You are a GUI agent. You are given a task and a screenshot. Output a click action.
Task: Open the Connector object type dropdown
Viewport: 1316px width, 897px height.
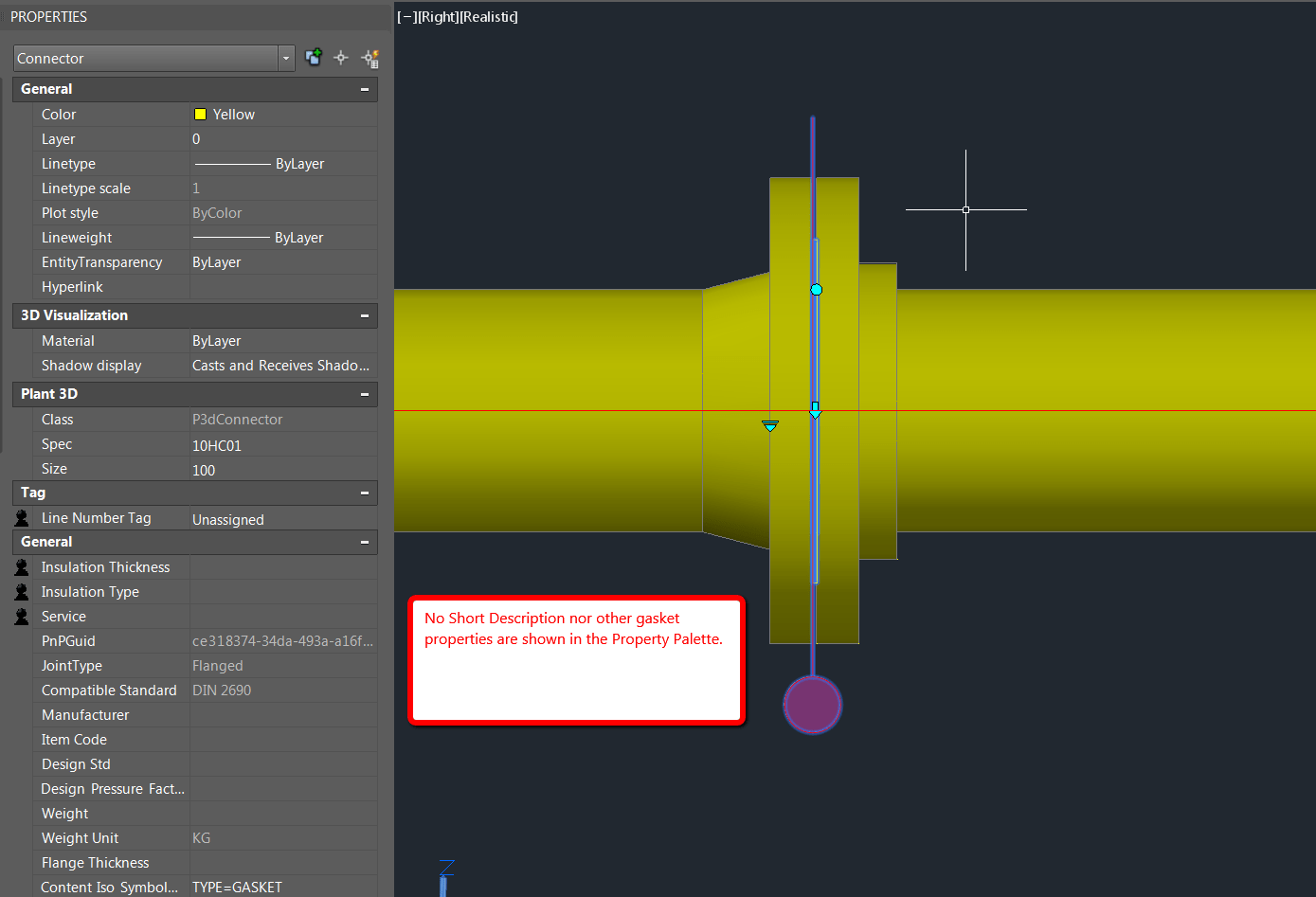pos(285,59)
